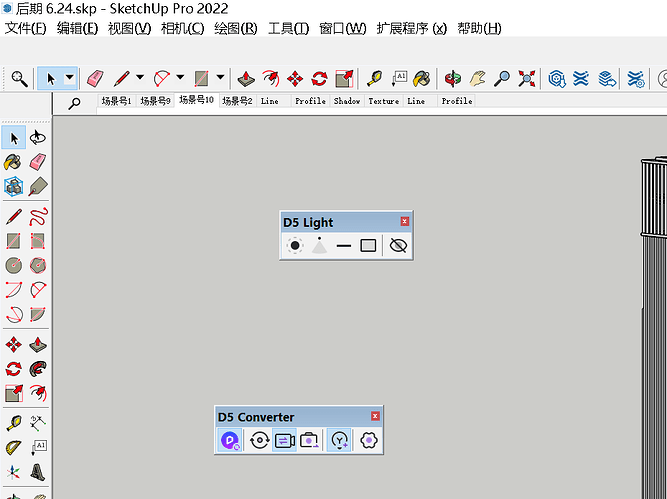
Task: Open the 工具(T) menu
Action: [288, 28]
